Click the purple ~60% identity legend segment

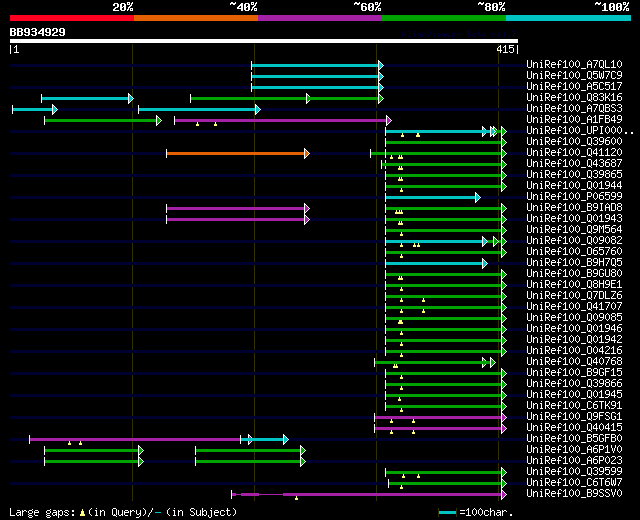pos(320,18)
